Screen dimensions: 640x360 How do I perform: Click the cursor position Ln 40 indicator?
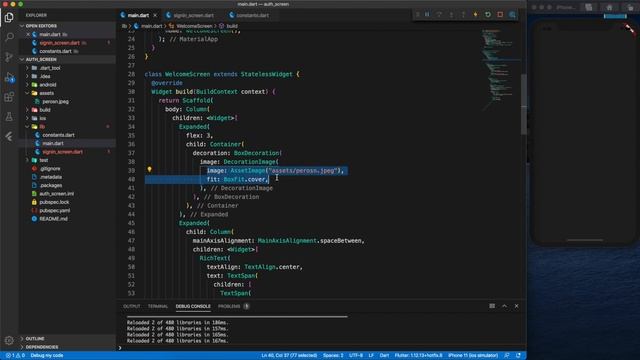click(289, 356)
